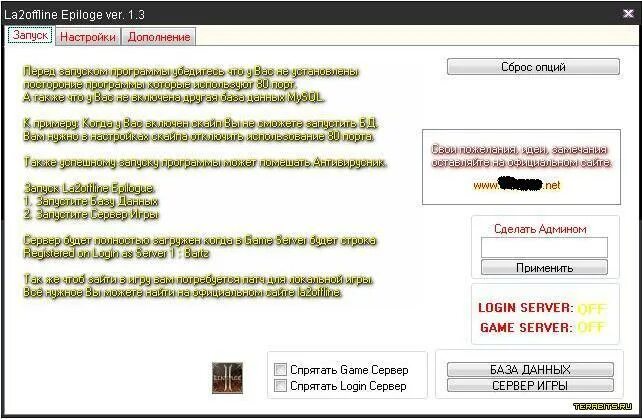Click the 'Registered on Login as Server 1 : Bartz' line
Viewport: 642px width, 419px height.
click(116, 253)
